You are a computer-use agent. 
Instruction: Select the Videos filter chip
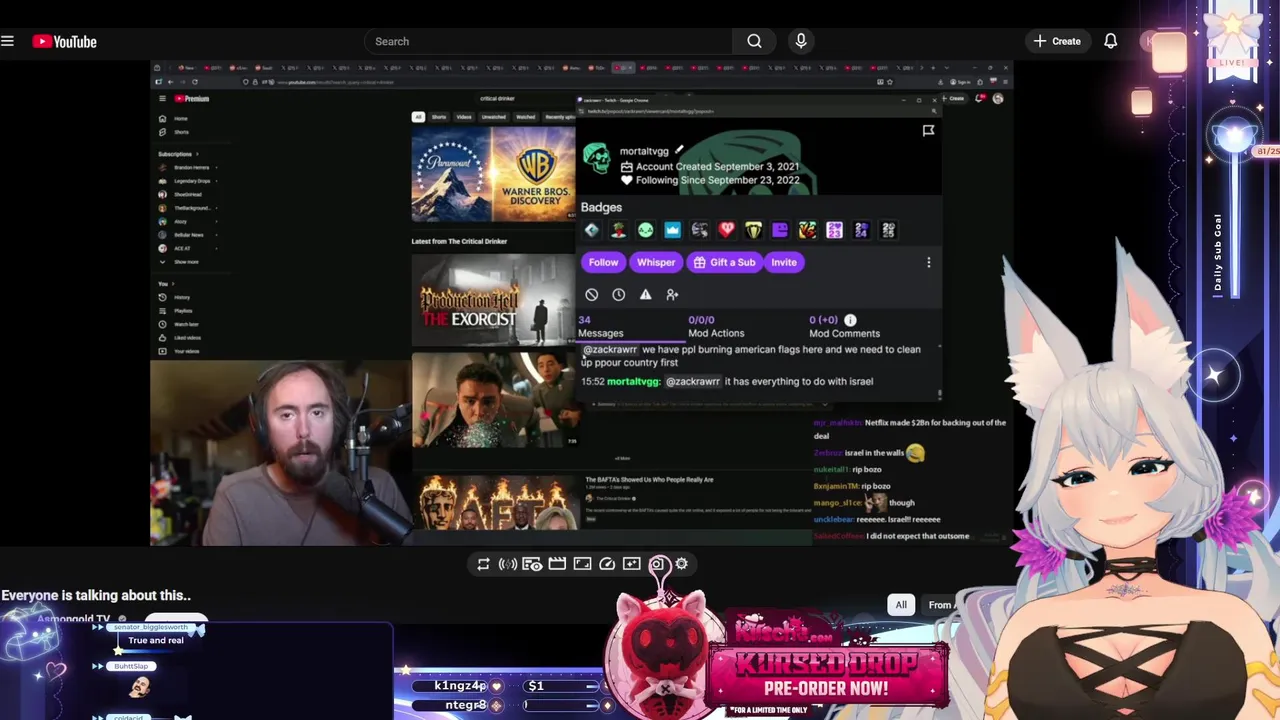coord(464,117)
